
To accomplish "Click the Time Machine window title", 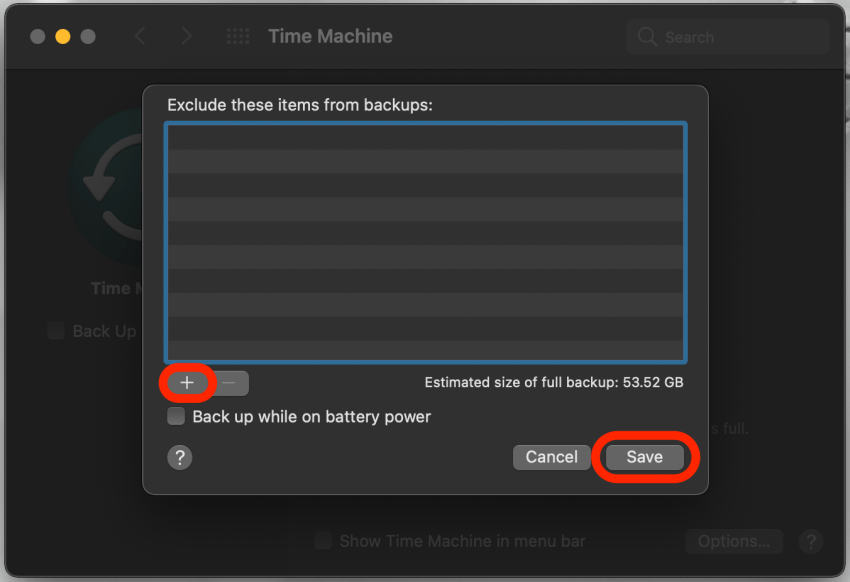I will (x=330, y=37).
